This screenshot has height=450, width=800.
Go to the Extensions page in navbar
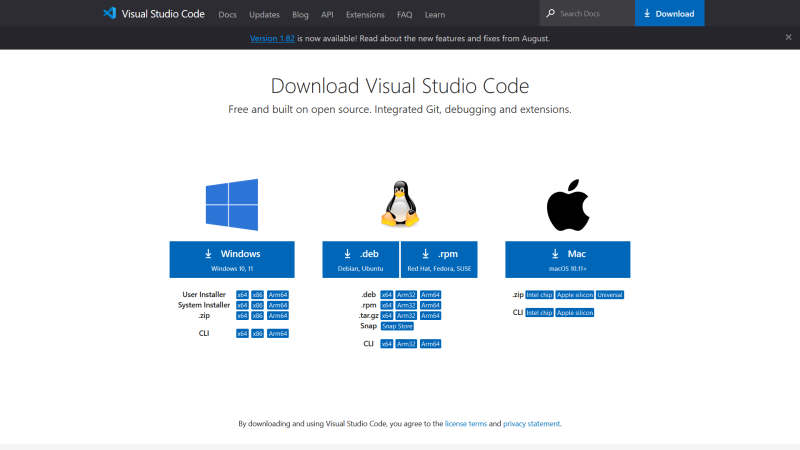tap(365, 15)
